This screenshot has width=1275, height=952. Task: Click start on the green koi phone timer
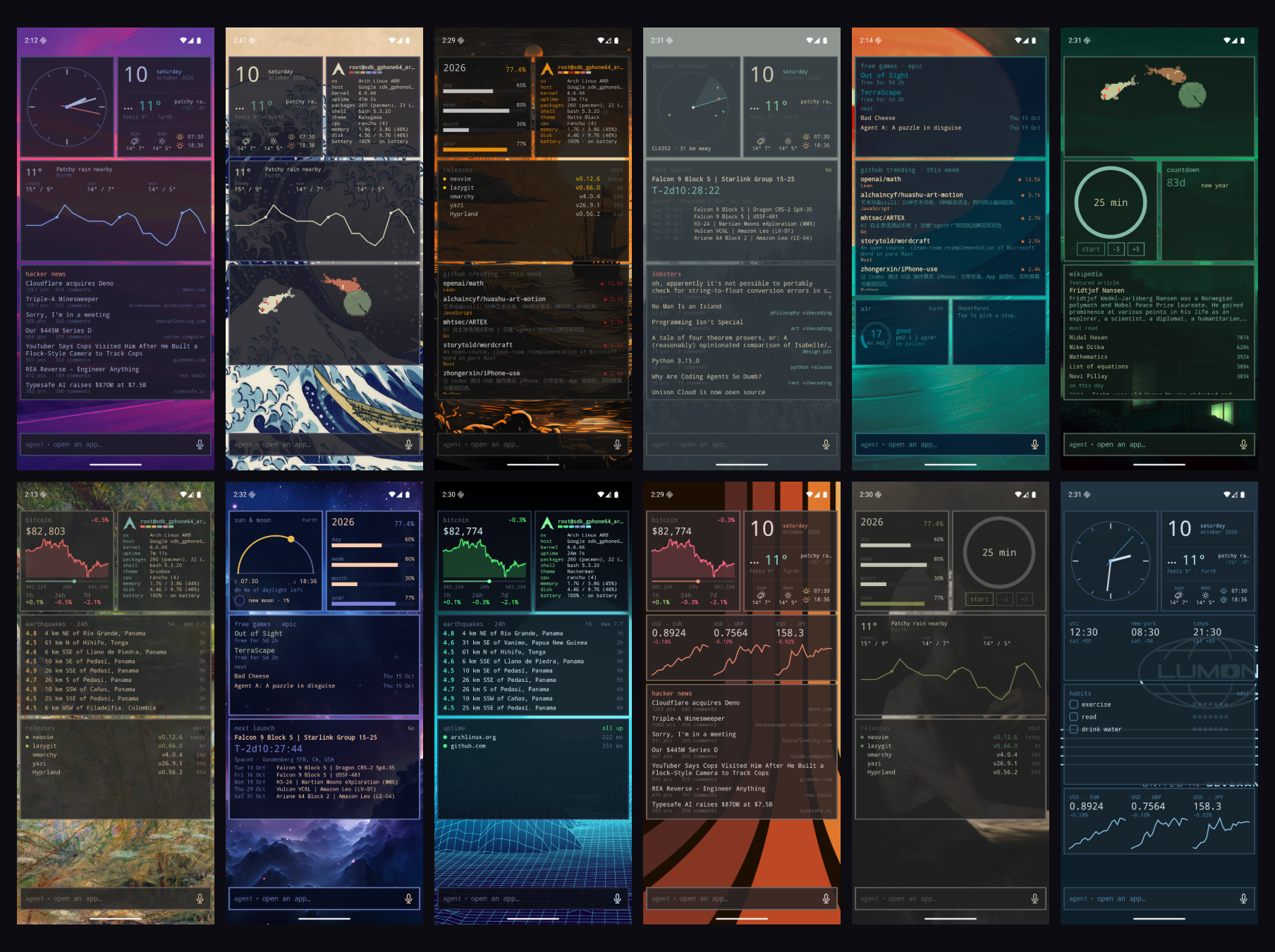(x=1091, y=249)
